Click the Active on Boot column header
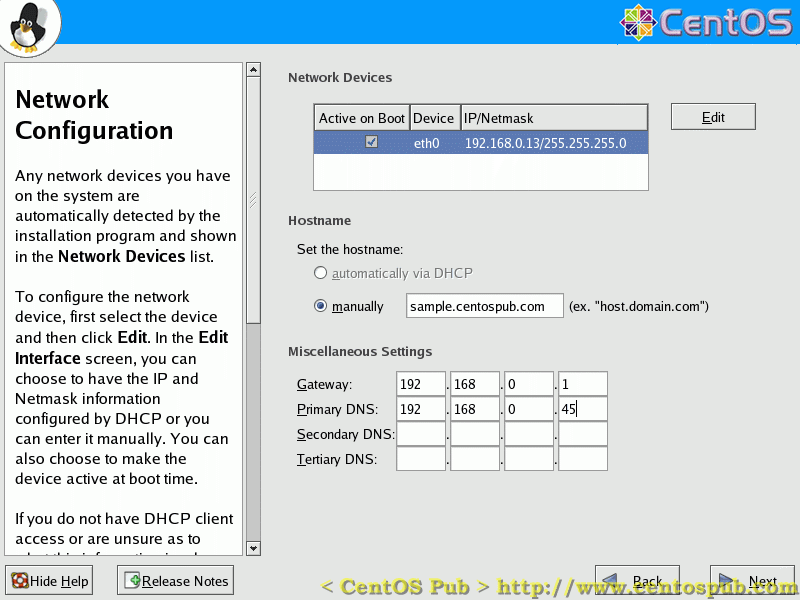This screenshot has width=800, height=600. point(361,117)
